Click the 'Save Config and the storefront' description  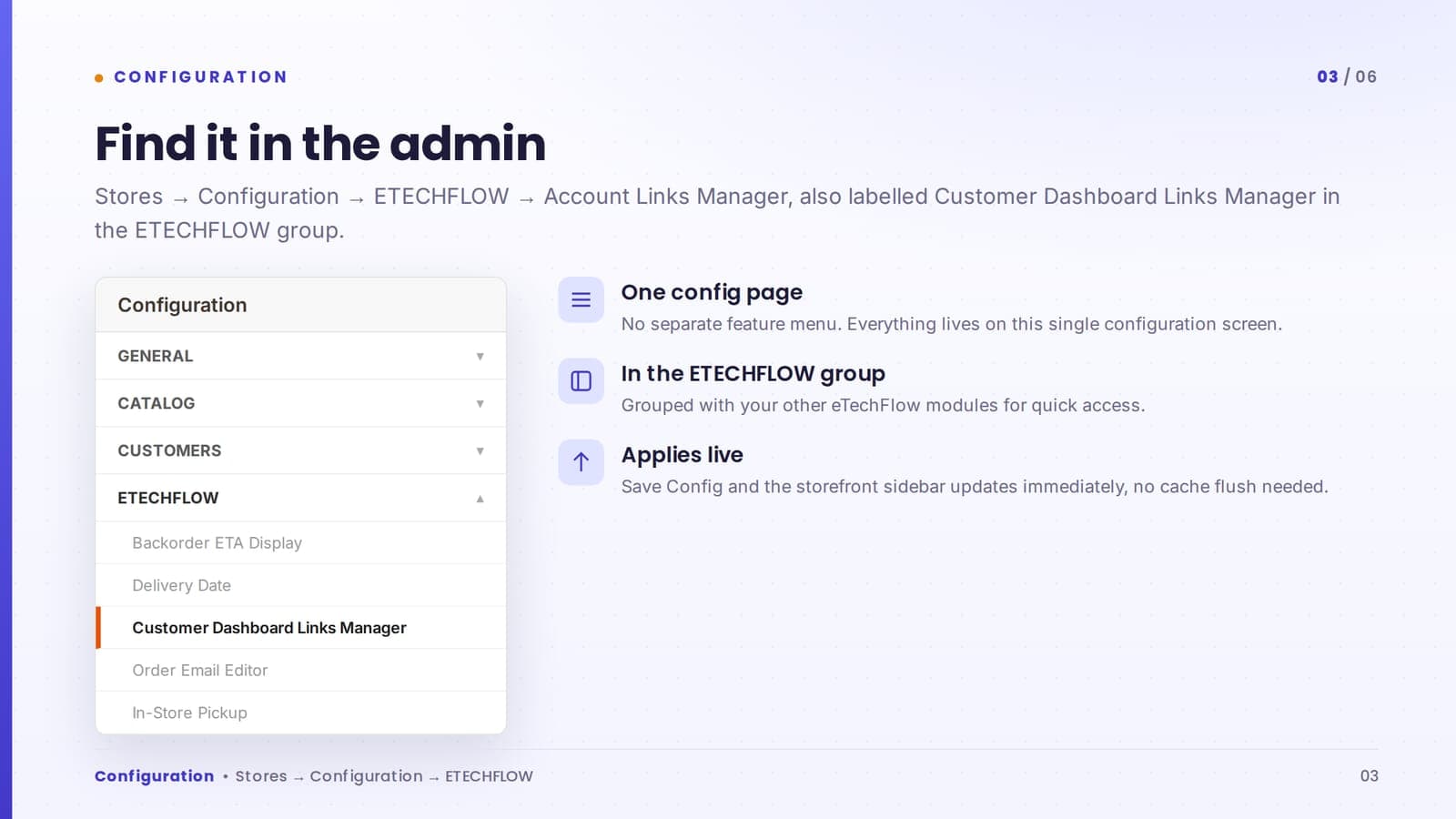(x=975, y=487)
